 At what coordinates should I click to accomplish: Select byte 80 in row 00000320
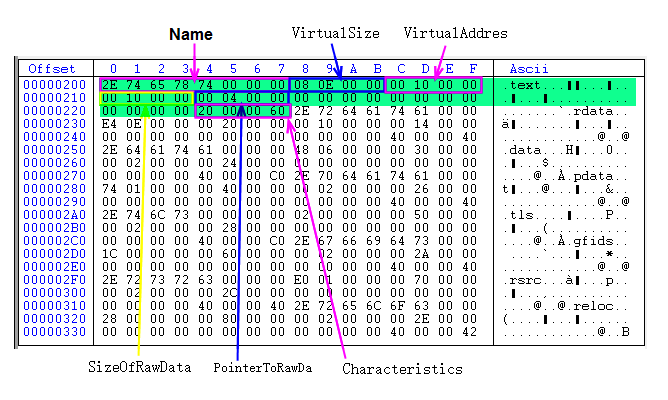(x=229, y=319)
